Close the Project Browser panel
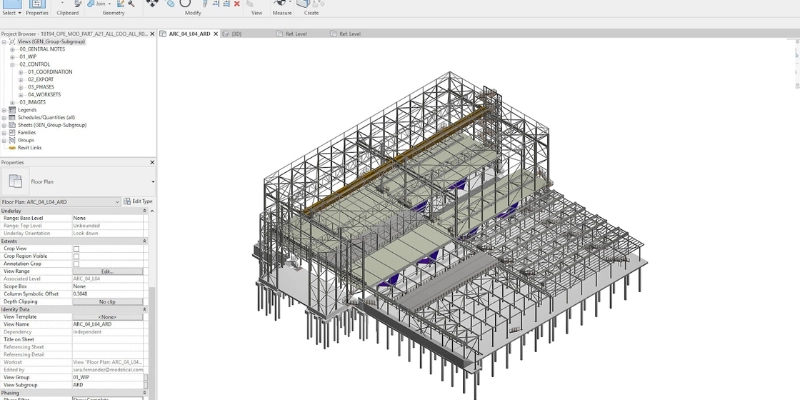This screenshot has height=400, width=800. tap(152, 34)
